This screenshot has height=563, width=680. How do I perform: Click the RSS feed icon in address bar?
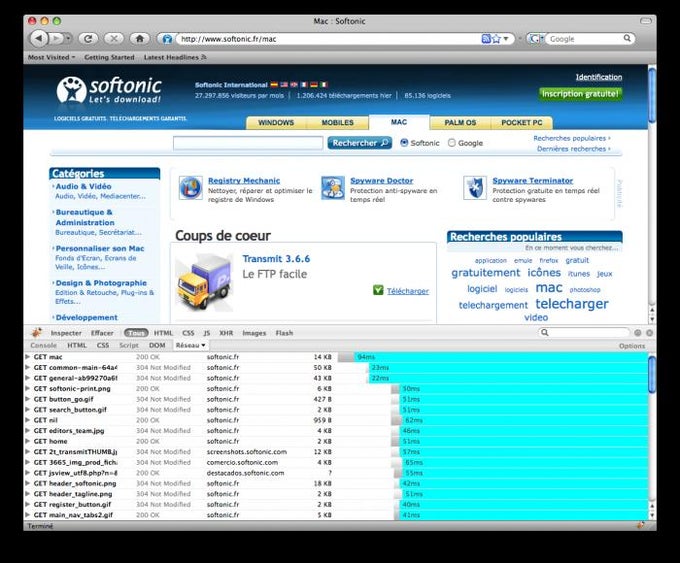tap(486, 39)
